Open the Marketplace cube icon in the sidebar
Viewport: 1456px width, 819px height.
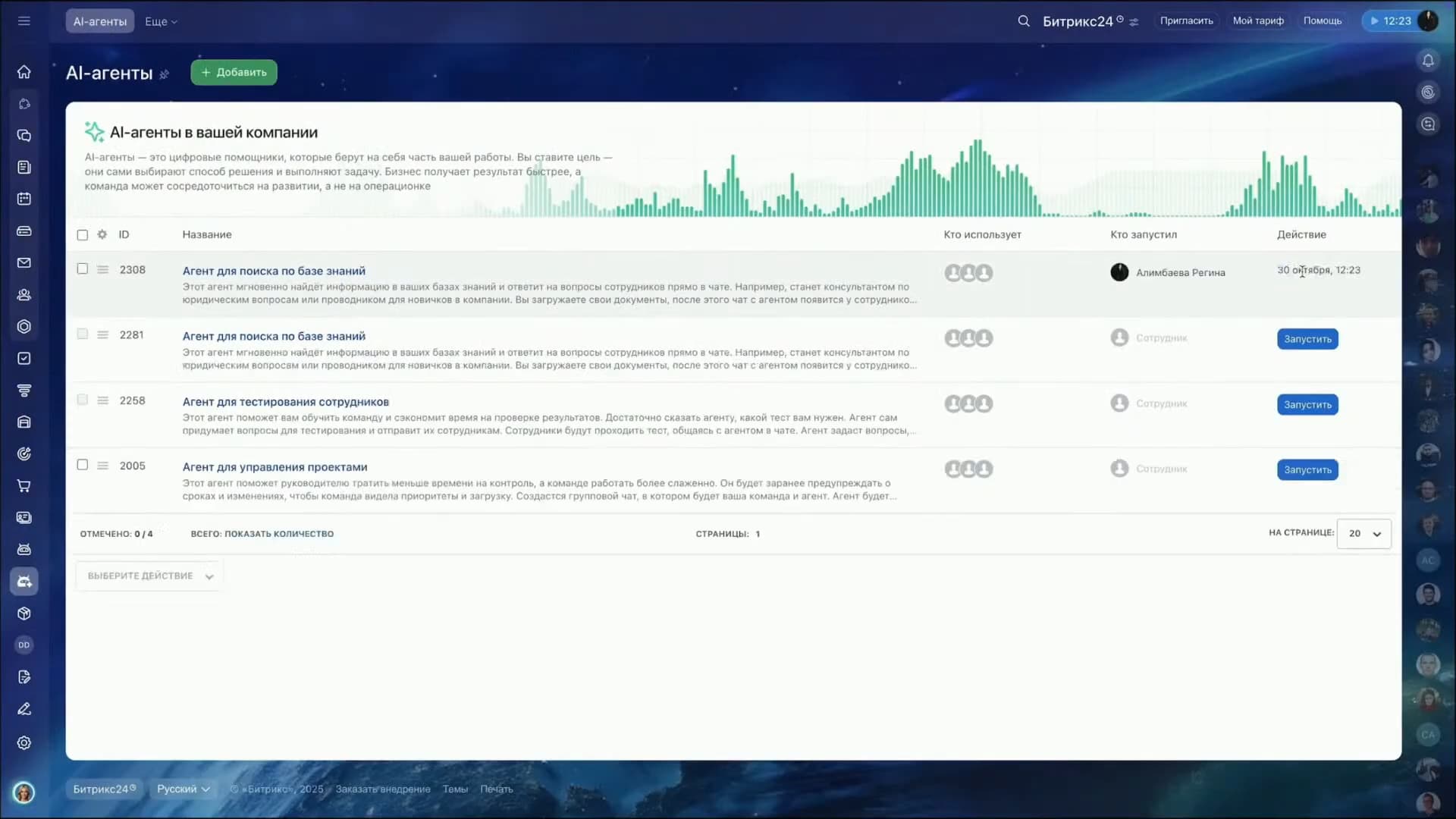coord(24,613)
